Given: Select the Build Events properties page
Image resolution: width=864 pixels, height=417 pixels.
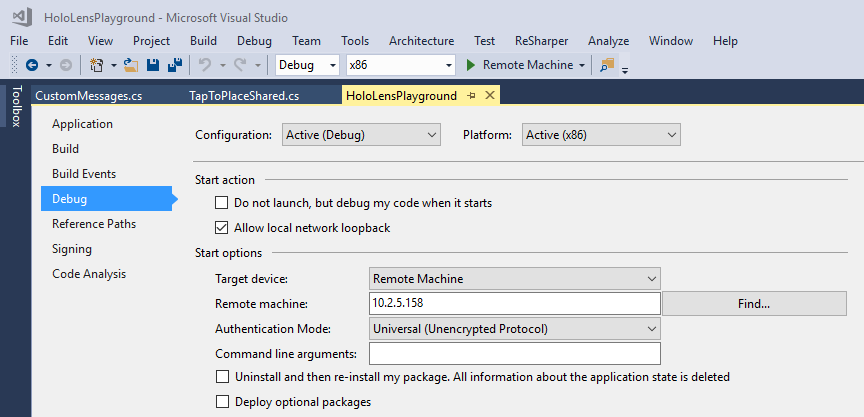Looking at the screenshot, I should point(84,174).
